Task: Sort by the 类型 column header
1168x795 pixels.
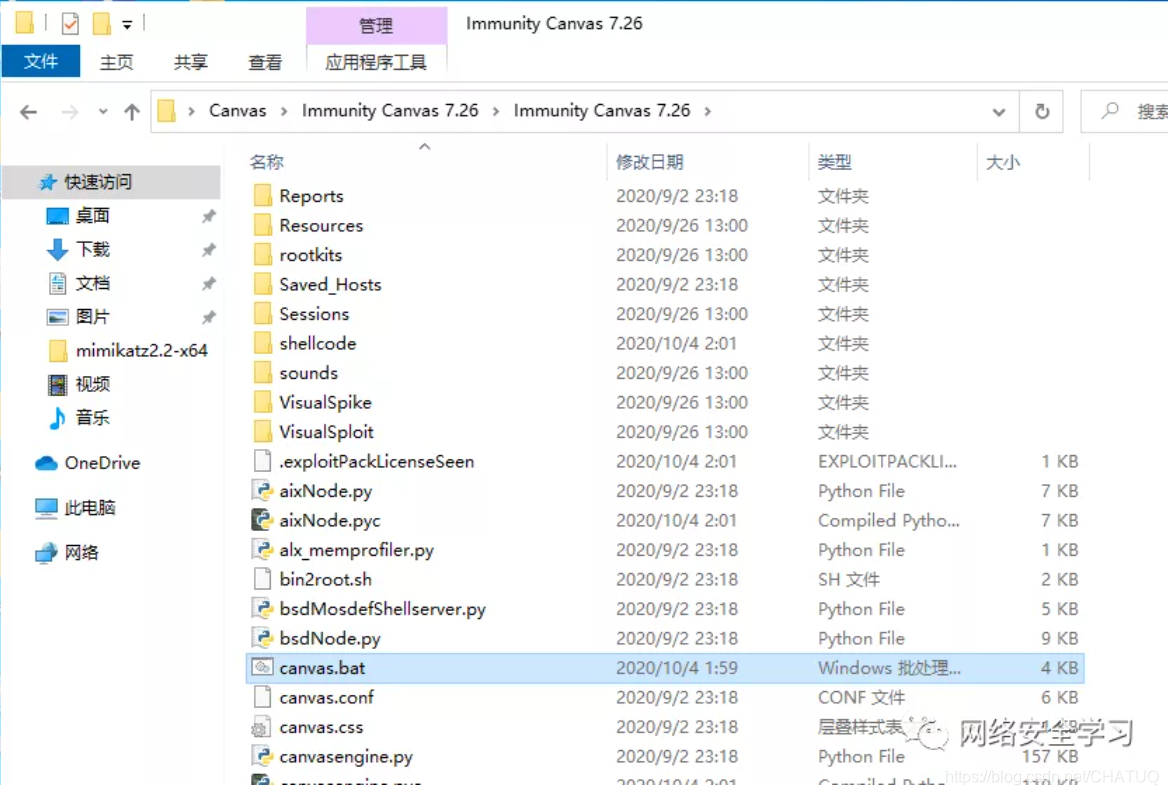Action: [834, 162]
